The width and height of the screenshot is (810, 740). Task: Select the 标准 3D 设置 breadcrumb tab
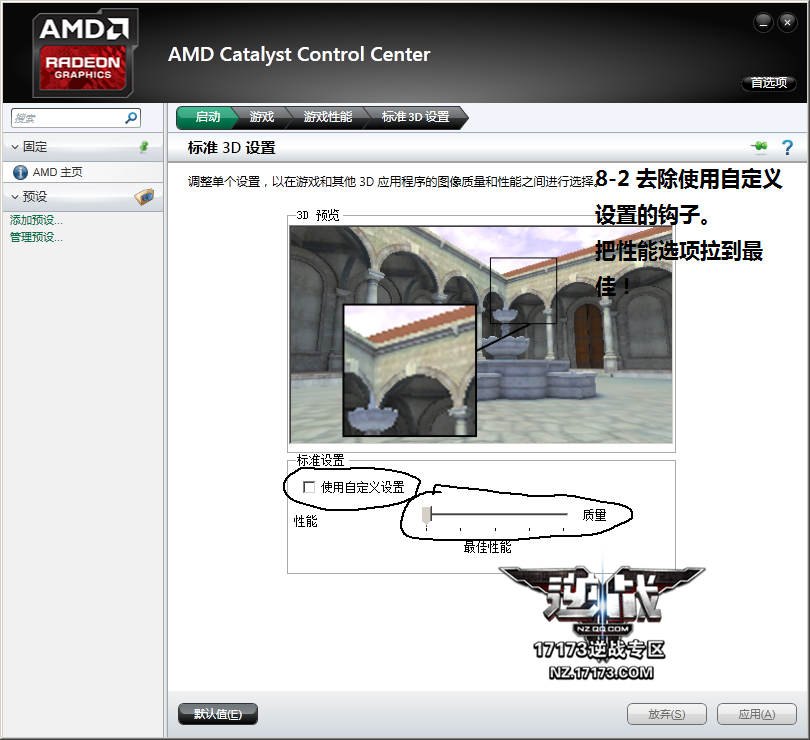[415, 117]
